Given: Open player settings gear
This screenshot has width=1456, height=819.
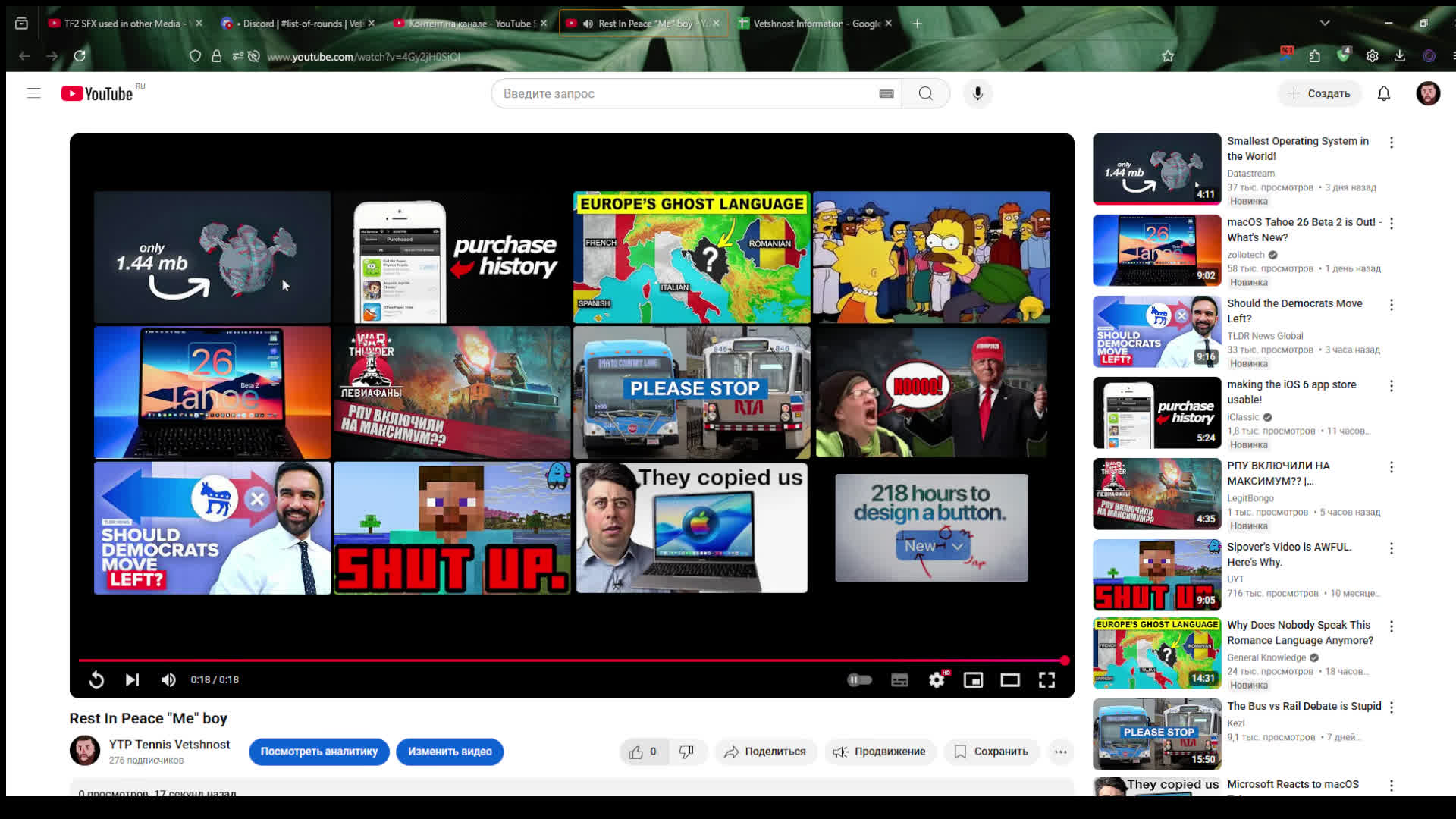Looking at the screenshot, I should [937, 679].
